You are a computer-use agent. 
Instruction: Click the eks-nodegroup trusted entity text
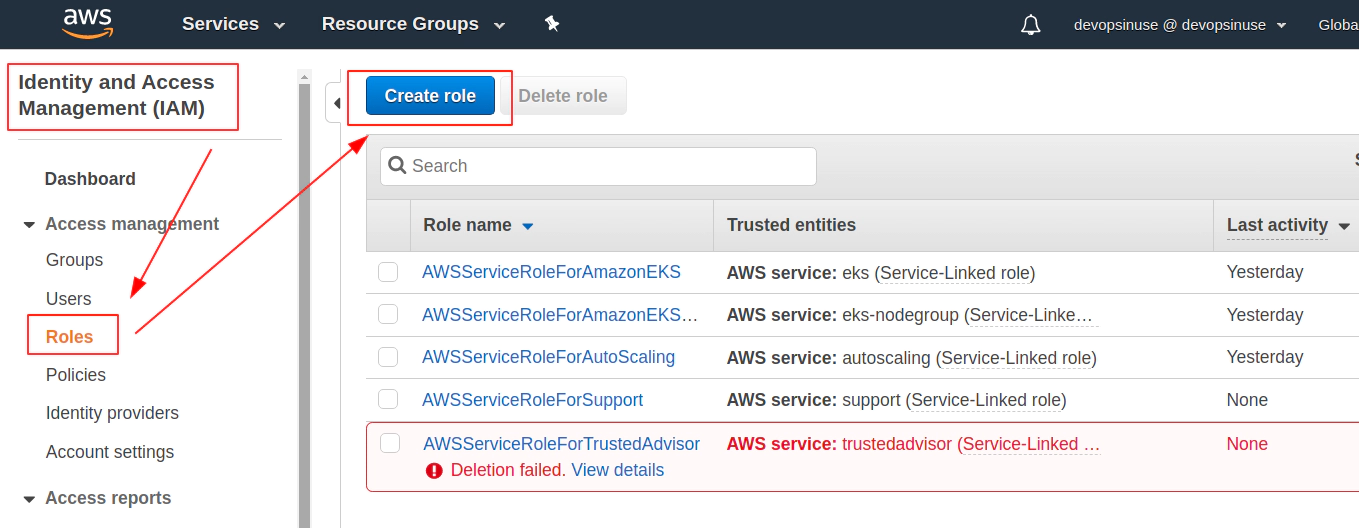[970, 315]
